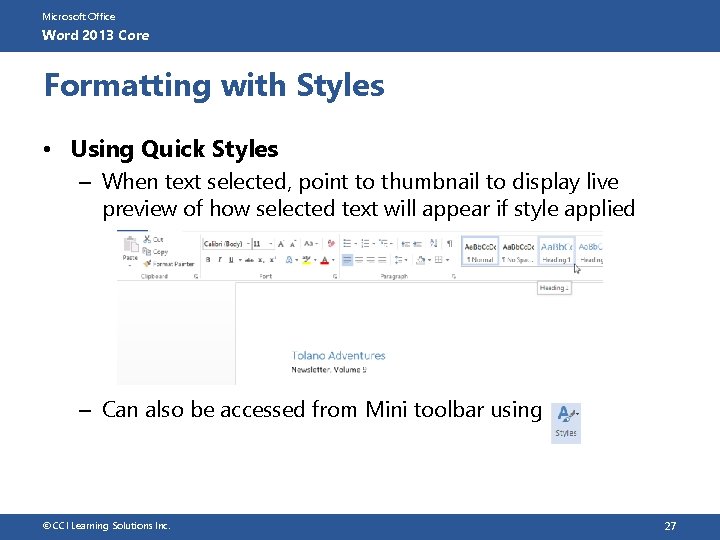Open the Font group dialog launcher

335,276
